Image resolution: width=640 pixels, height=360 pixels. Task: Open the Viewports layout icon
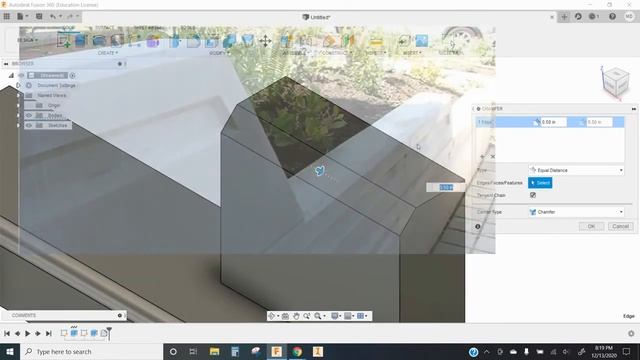point(361,316)
